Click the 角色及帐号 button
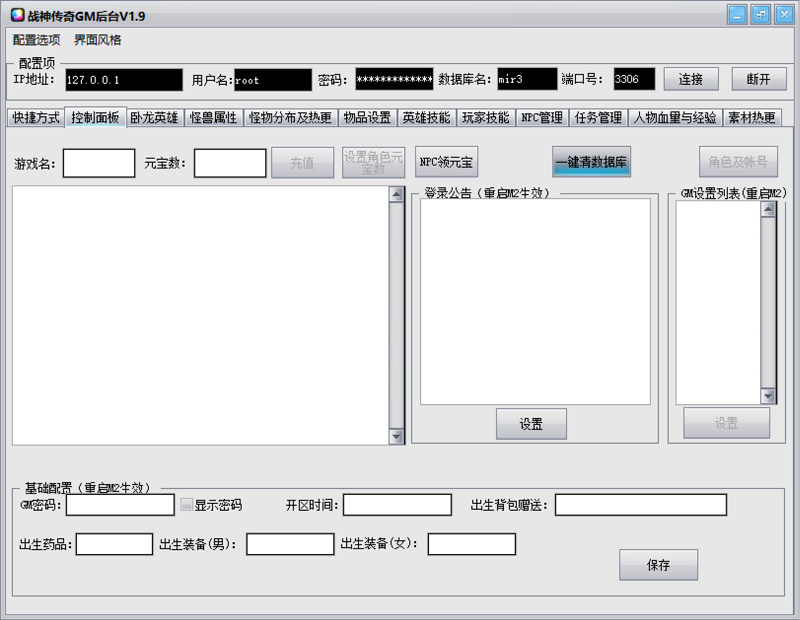The image size is (800, 620). 738,162
